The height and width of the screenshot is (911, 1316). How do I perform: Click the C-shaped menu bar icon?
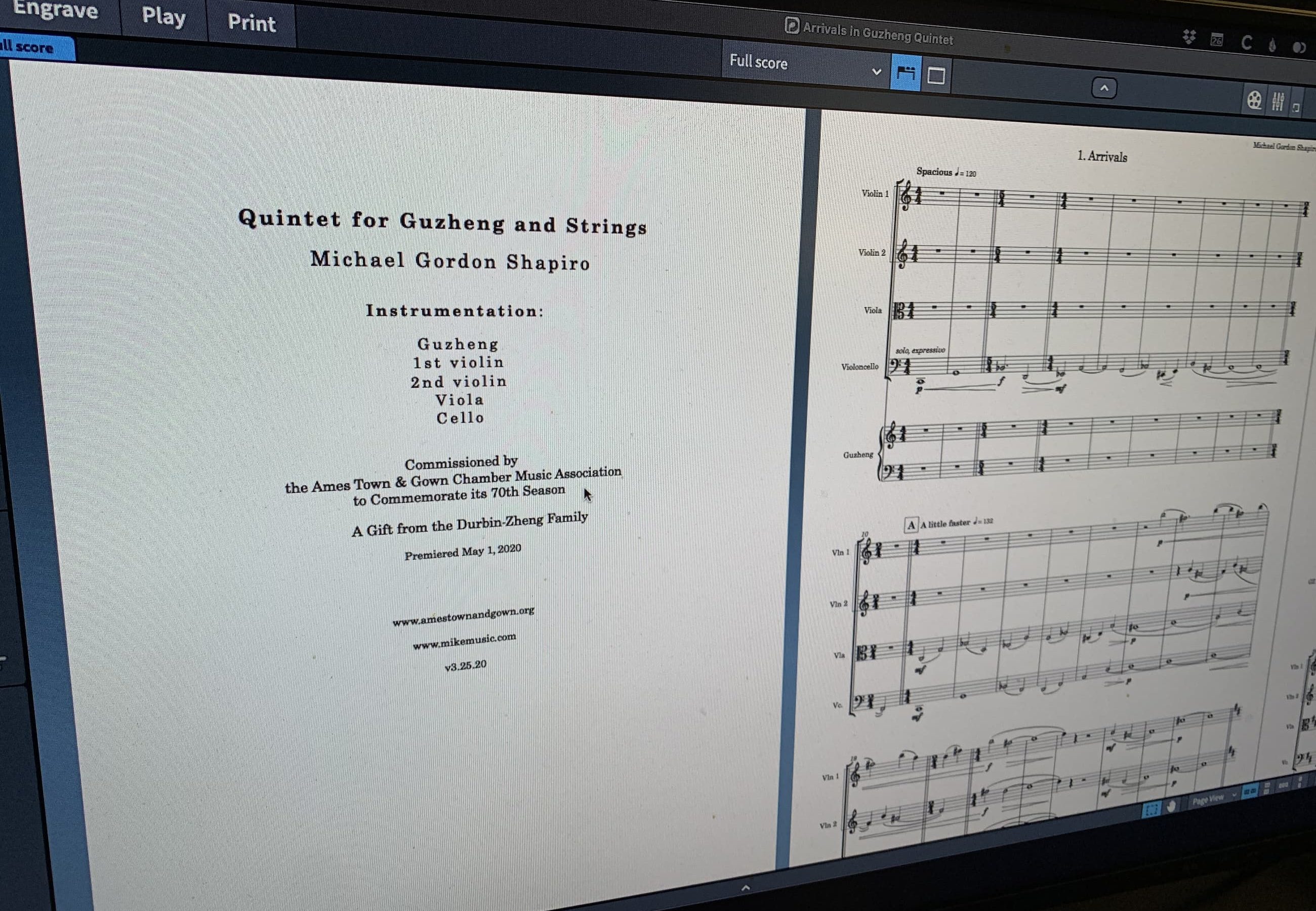pyautogui.click(x=1246, y=43)
